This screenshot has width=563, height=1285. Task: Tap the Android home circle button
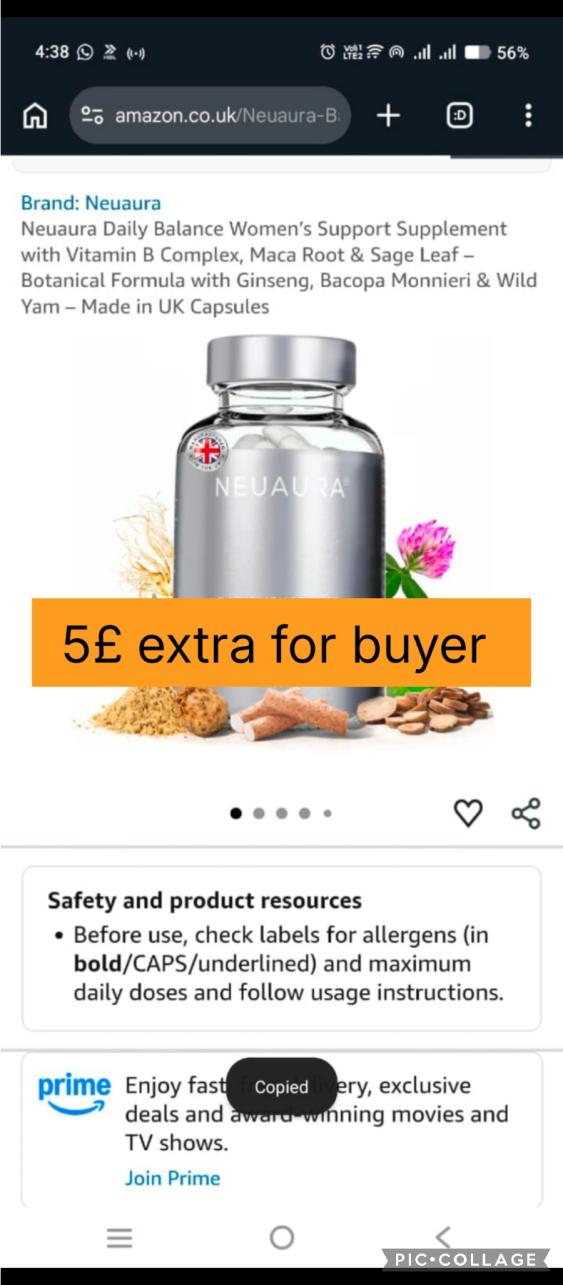coord(282,1238)
